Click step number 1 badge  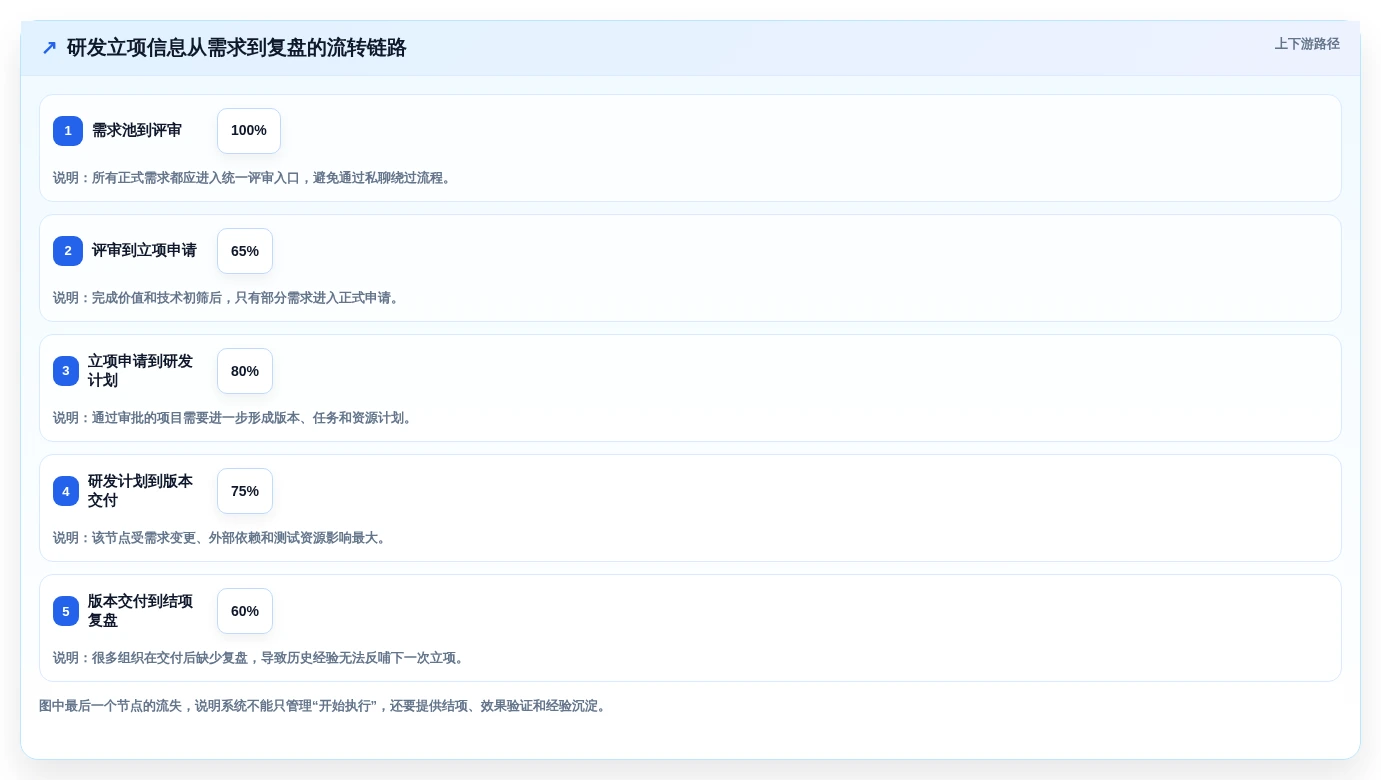pos(68,131)
